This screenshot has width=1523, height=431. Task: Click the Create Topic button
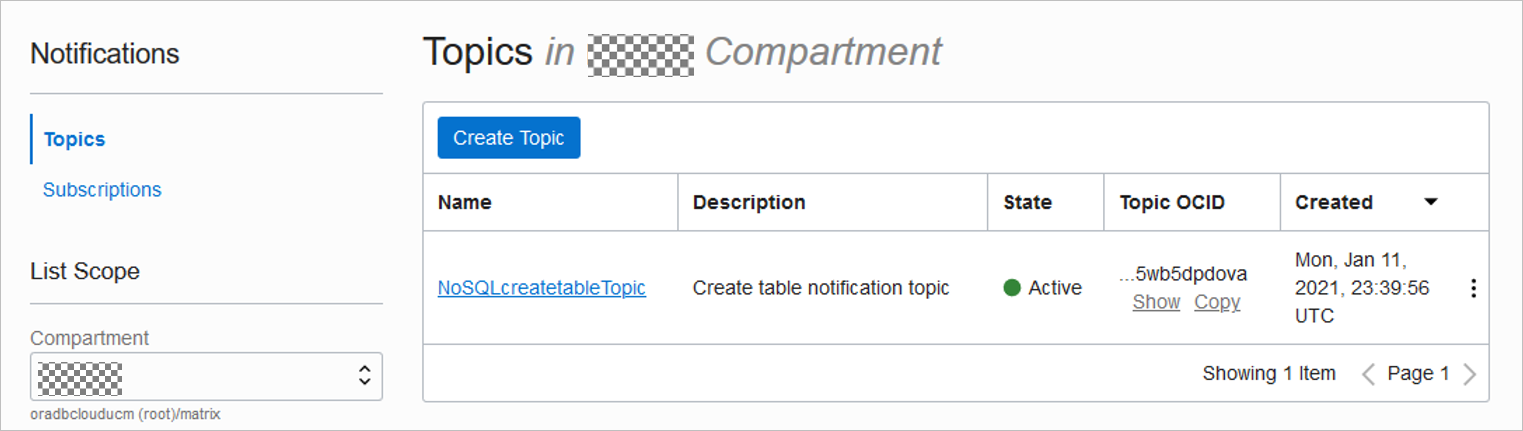(x=509, y=138)
